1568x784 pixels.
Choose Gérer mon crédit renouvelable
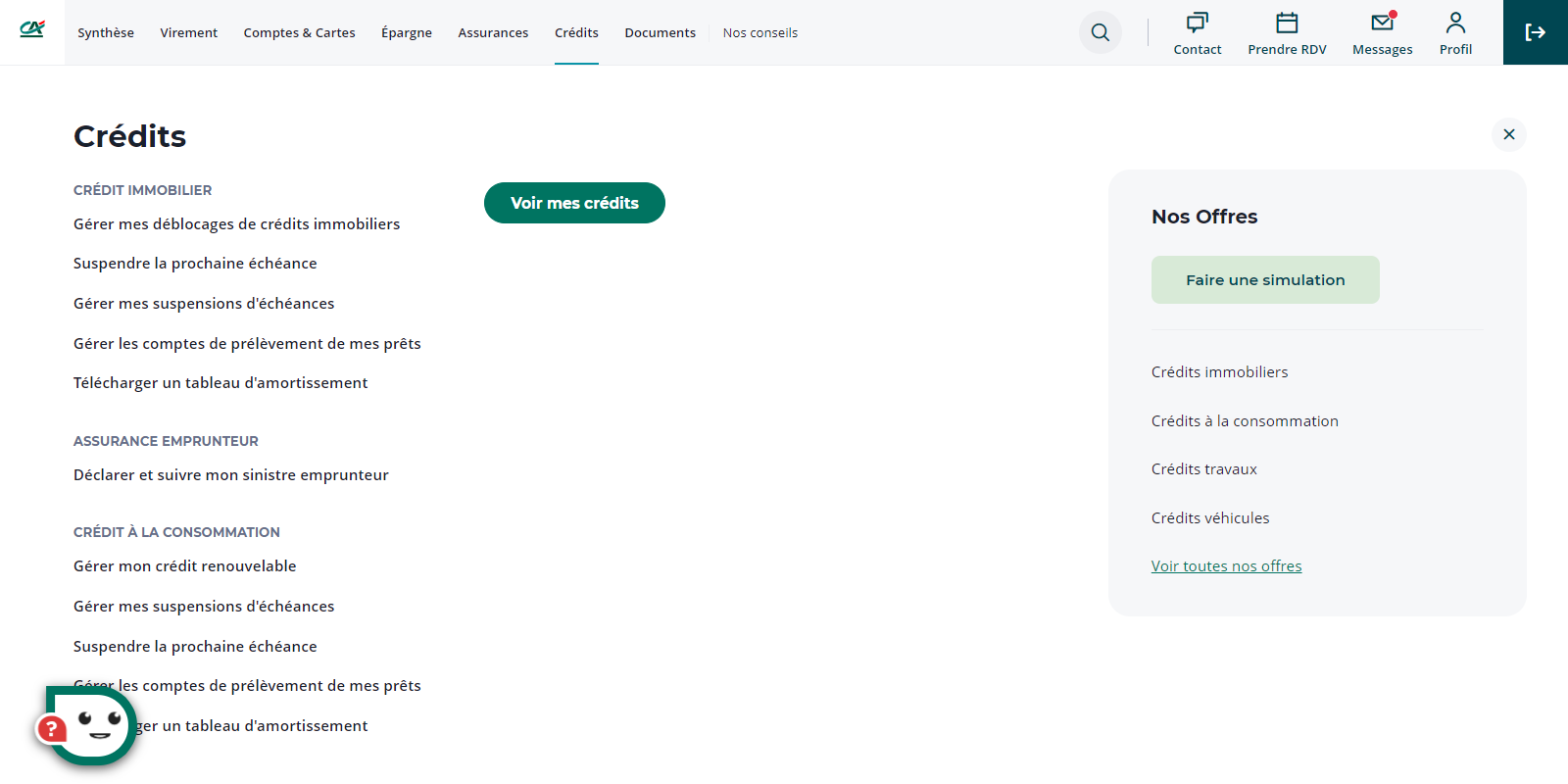click(184, 566)
